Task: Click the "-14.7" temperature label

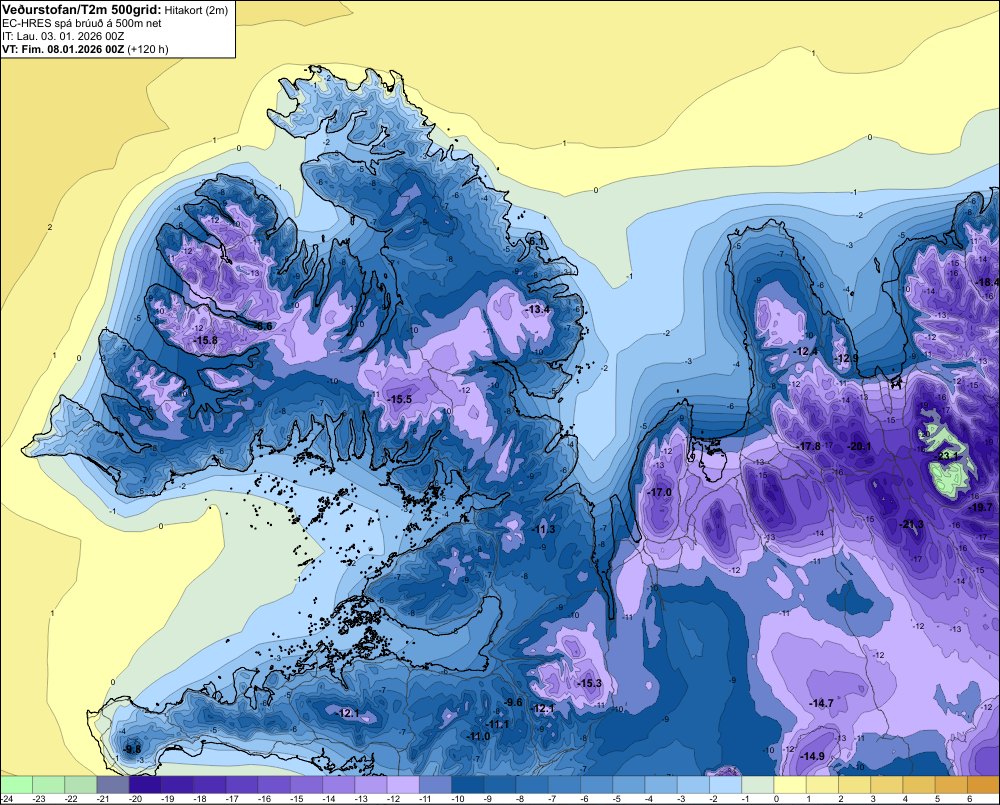Action: [821, 703]
